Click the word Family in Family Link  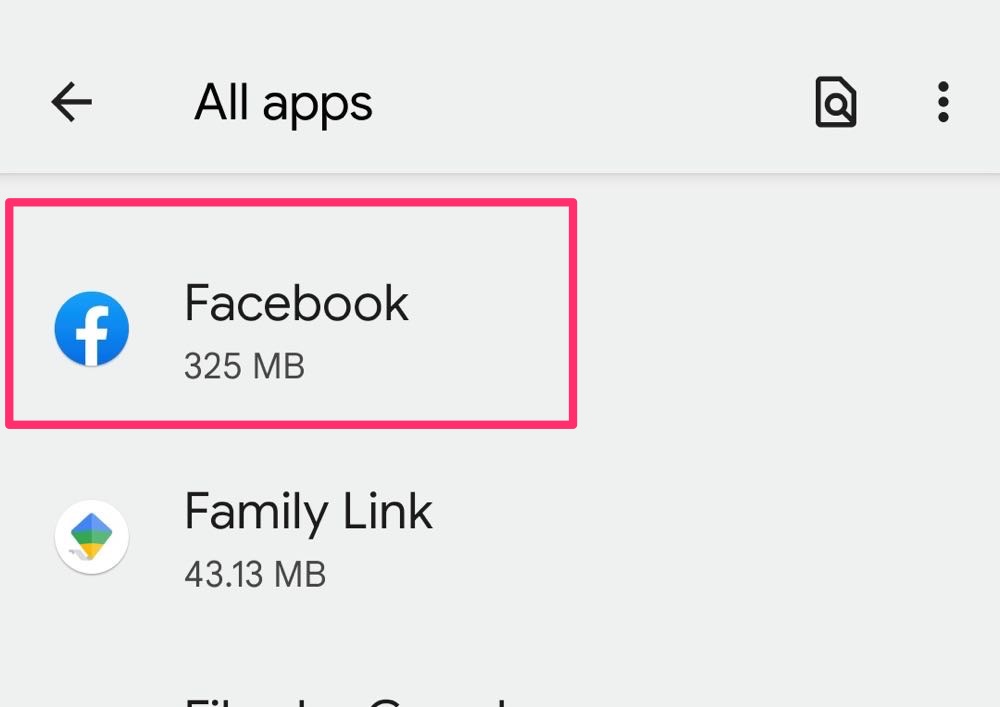tap(255, 512)
